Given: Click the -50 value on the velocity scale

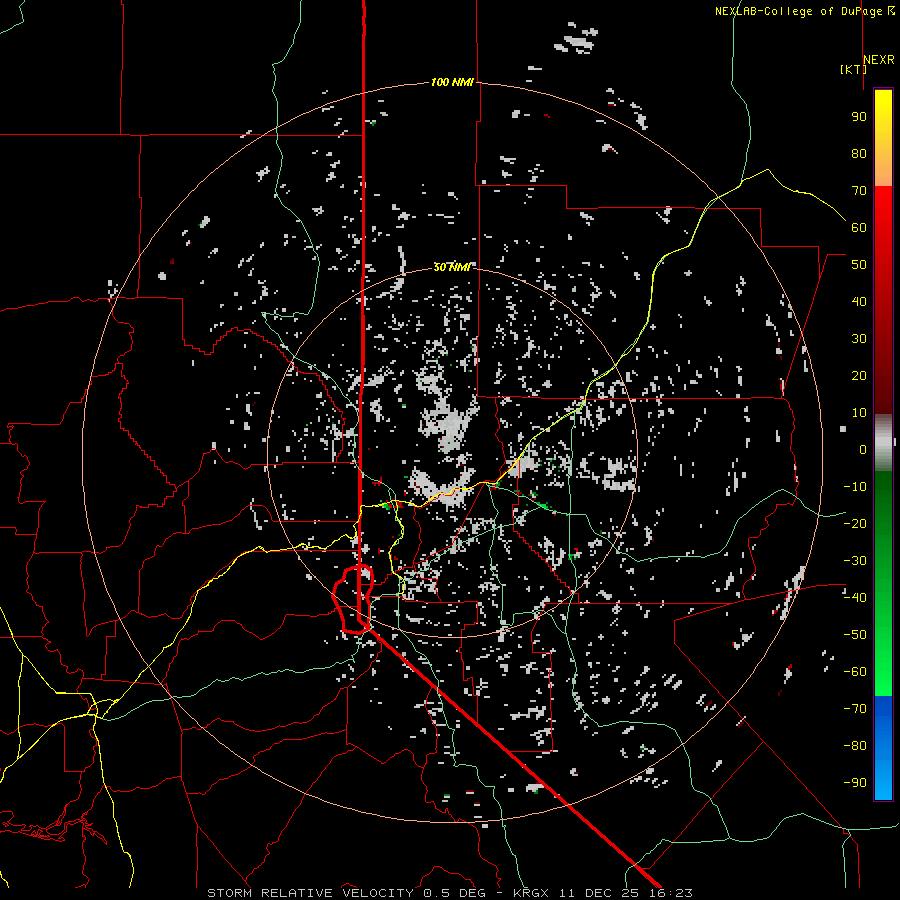Looking at the screenshot, I should pos(855,634).
